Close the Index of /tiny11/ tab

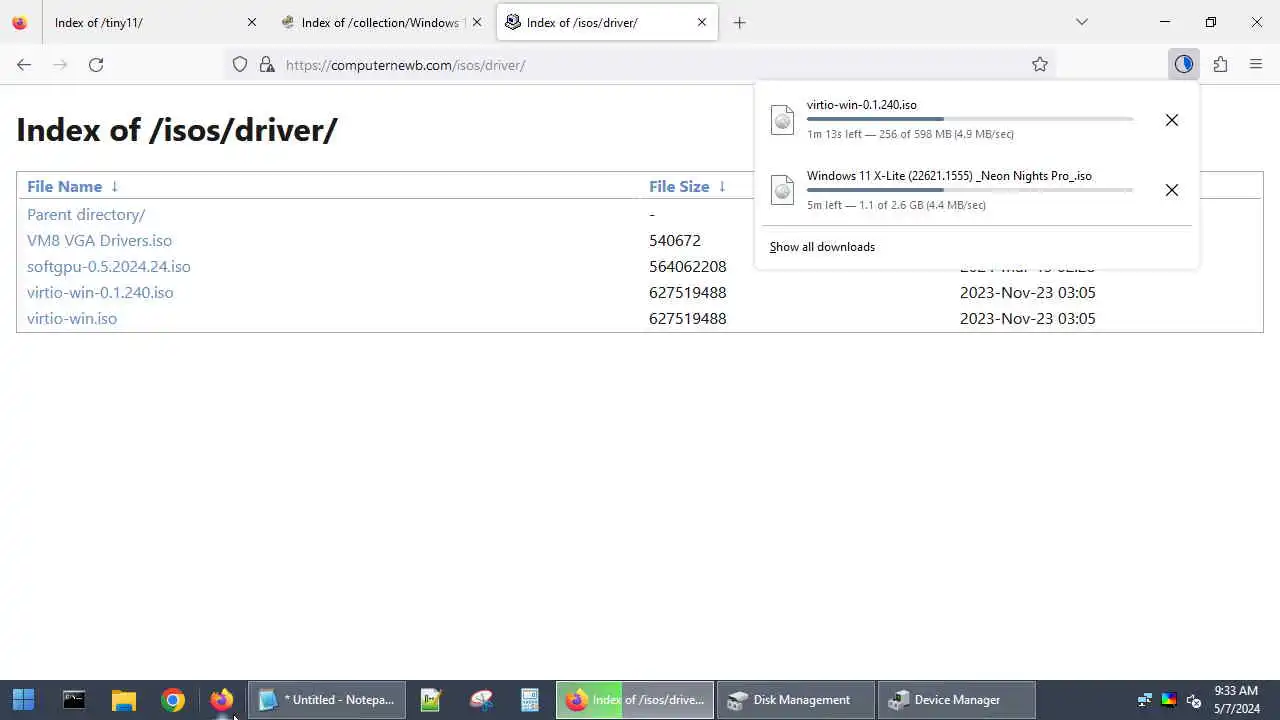click(x=252, y=22)
